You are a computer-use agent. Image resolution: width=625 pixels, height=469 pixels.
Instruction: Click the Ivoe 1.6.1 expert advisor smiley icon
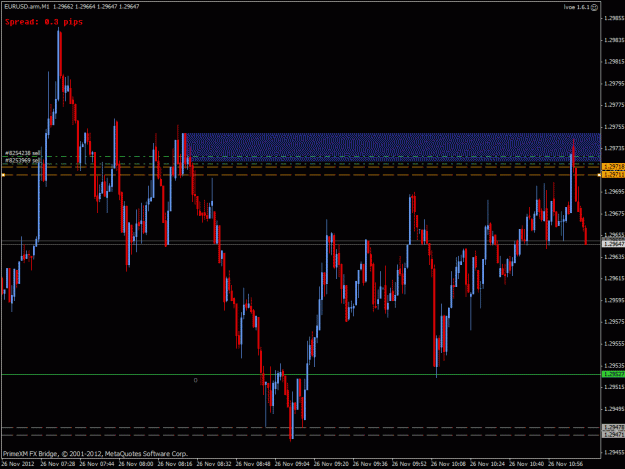click(x=594, y=7)
